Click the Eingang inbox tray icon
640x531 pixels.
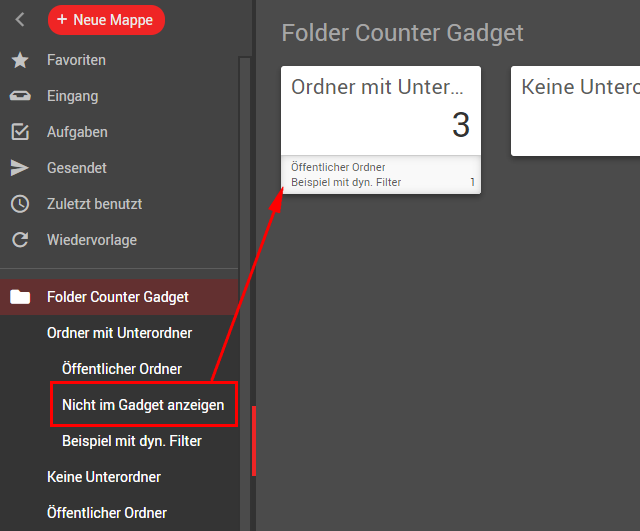click(x=20, y=96)
